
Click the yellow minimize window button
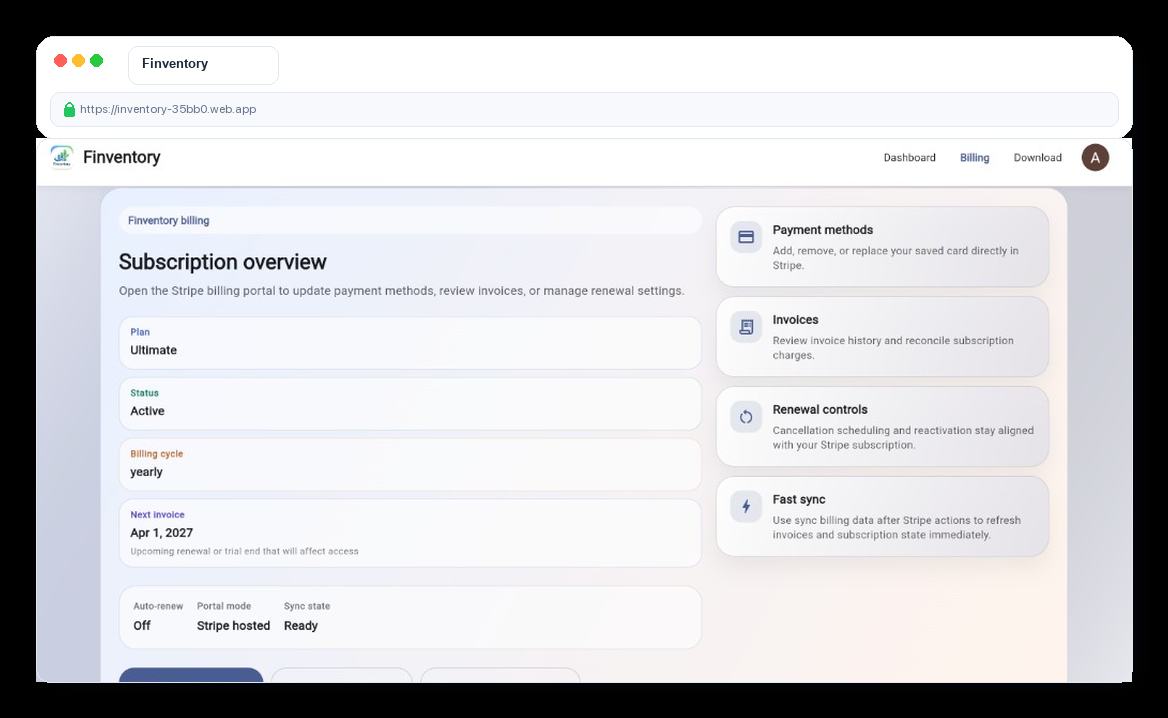(x=78, y=60)
